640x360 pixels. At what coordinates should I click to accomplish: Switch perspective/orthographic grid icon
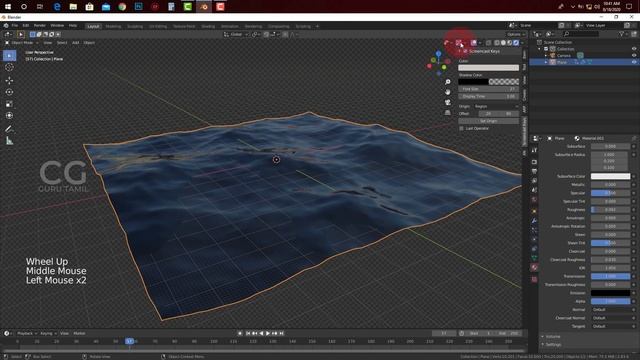(x=447, y=112)
